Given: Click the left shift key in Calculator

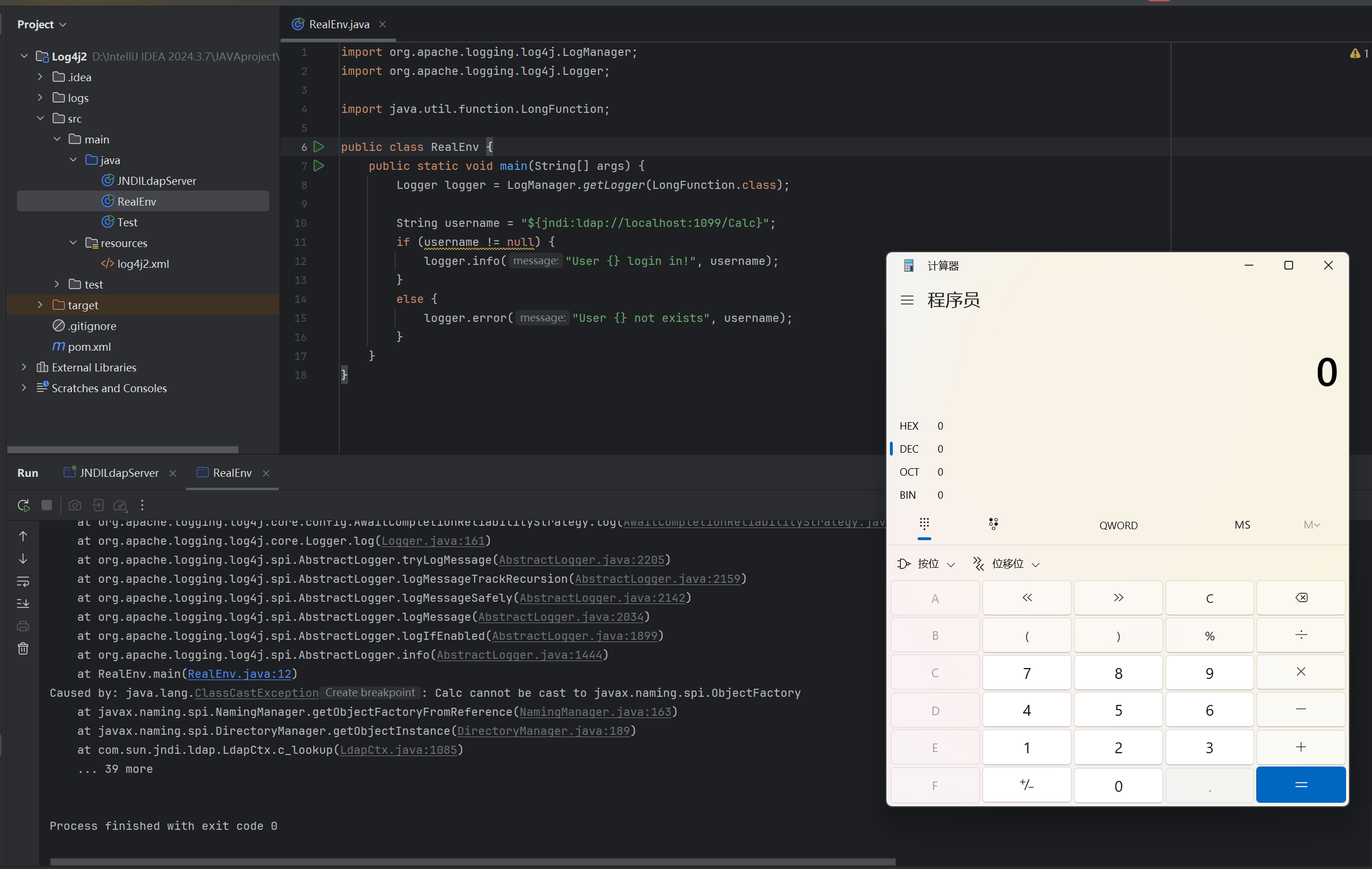Looking at the screenshot, I should click(x=1027, y=598).
